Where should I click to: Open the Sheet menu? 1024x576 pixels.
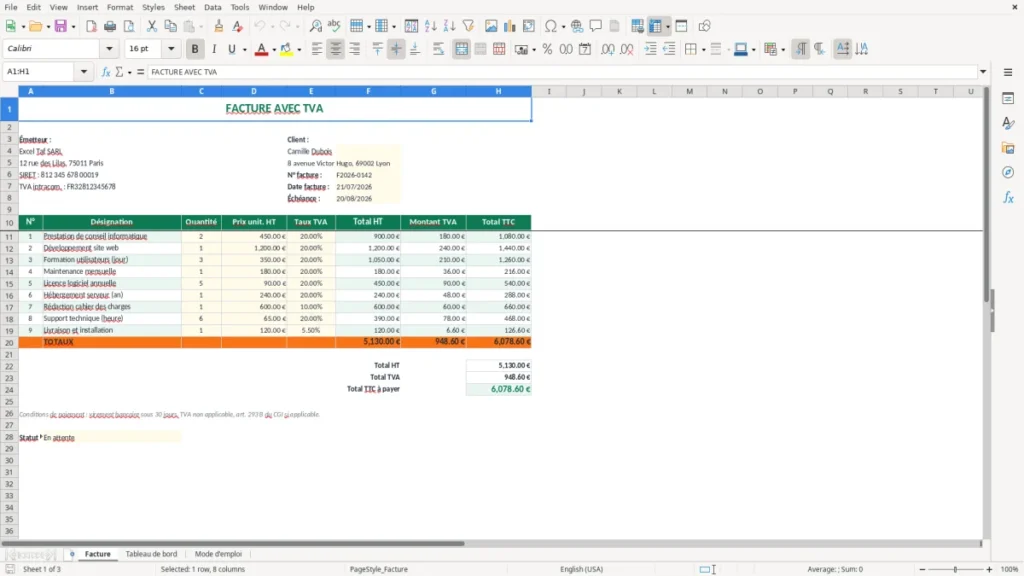pyautogui.click(x=184, y=7)
